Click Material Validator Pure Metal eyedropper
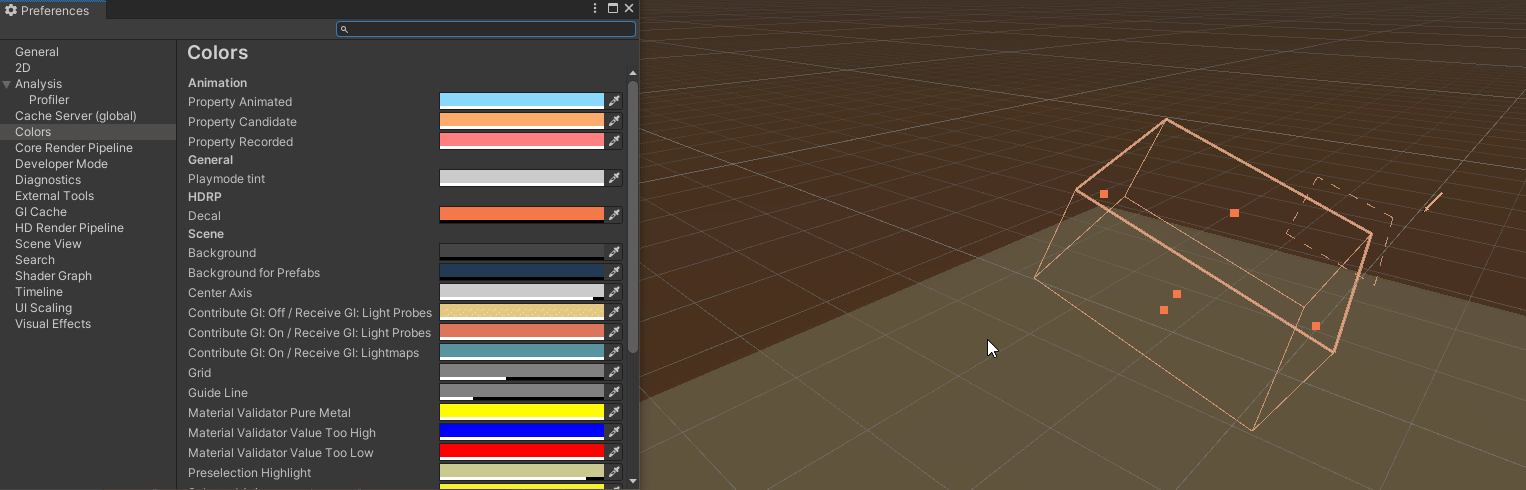This screenshot has width=1526, height=490. pos(615,412)
